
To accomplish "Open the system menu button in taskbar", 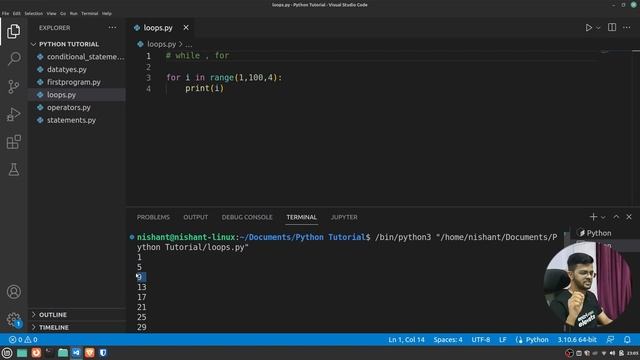I will (x=7, y=353).
